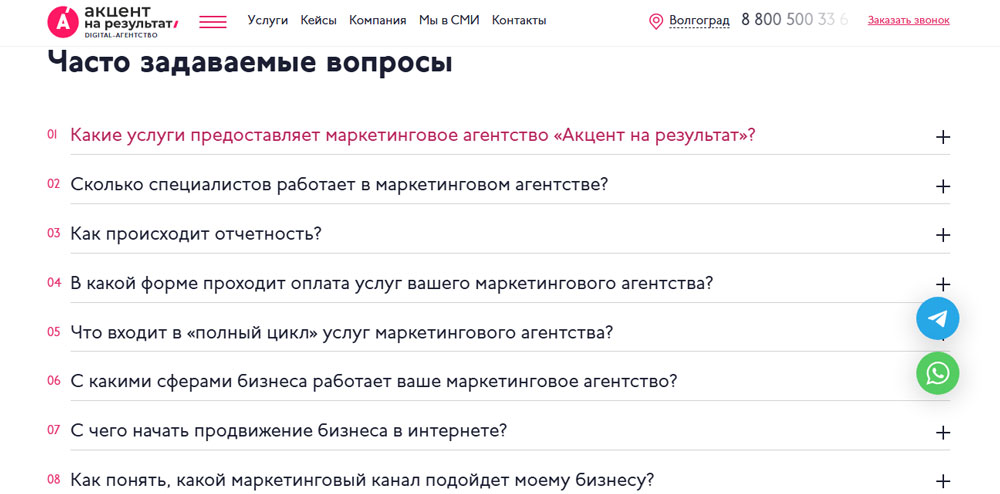Open question Как понять, какой маркетинговый канал
The width and height of the screenshot is (1000, 494).
pos(362,480)
